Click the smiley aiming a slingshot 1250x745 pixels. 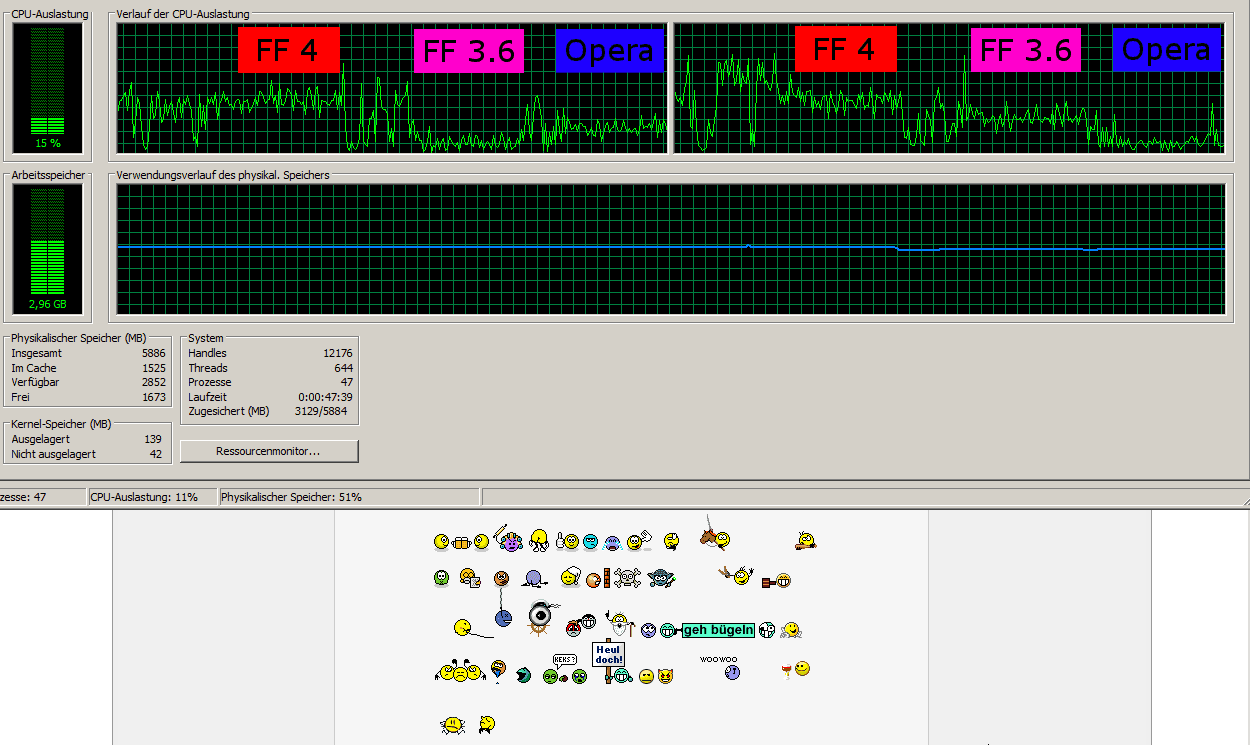coord(736,576)
